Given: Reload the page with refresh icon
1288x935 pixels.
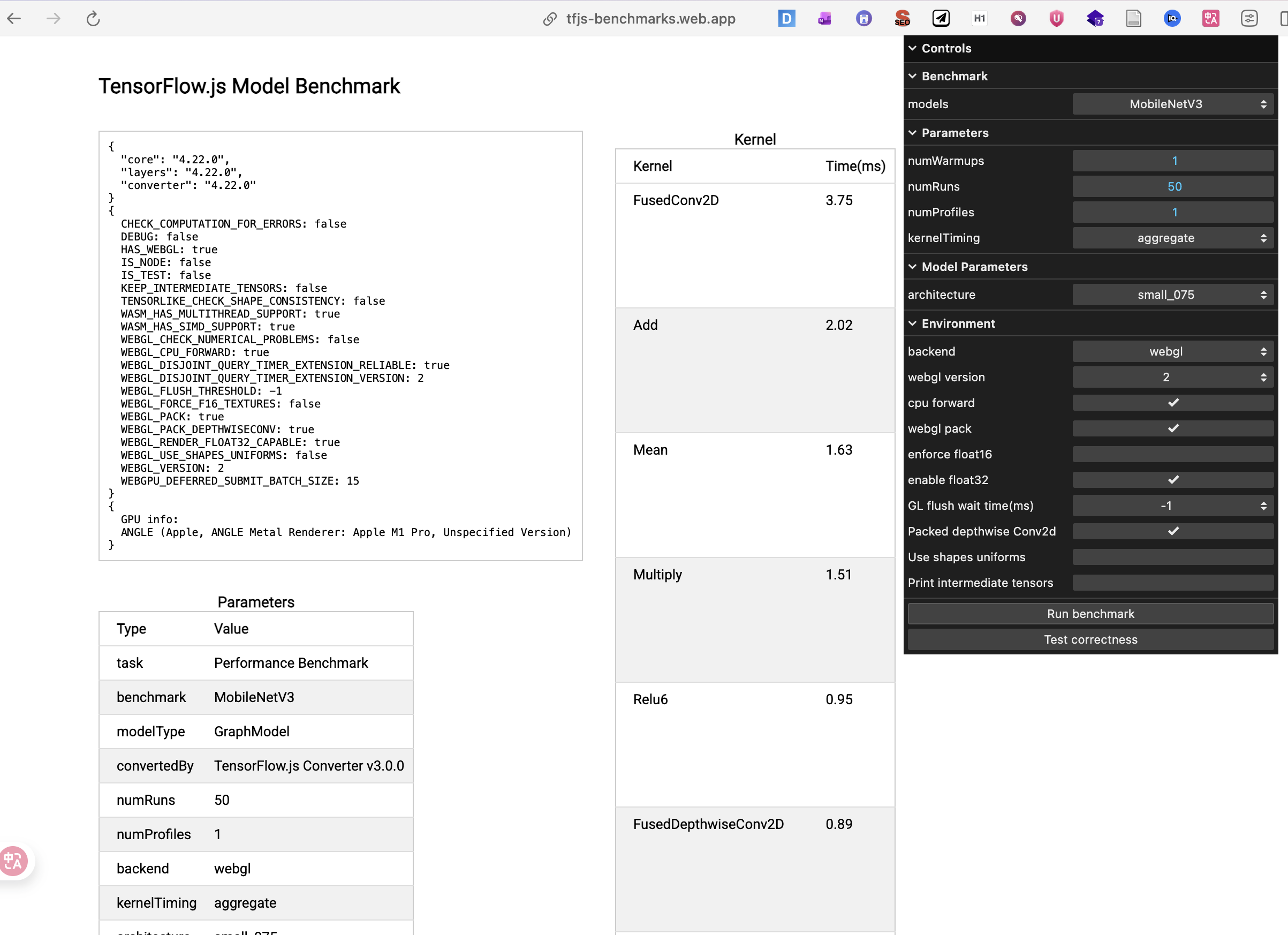Looking at the screenshot, I should click(93, 19).
